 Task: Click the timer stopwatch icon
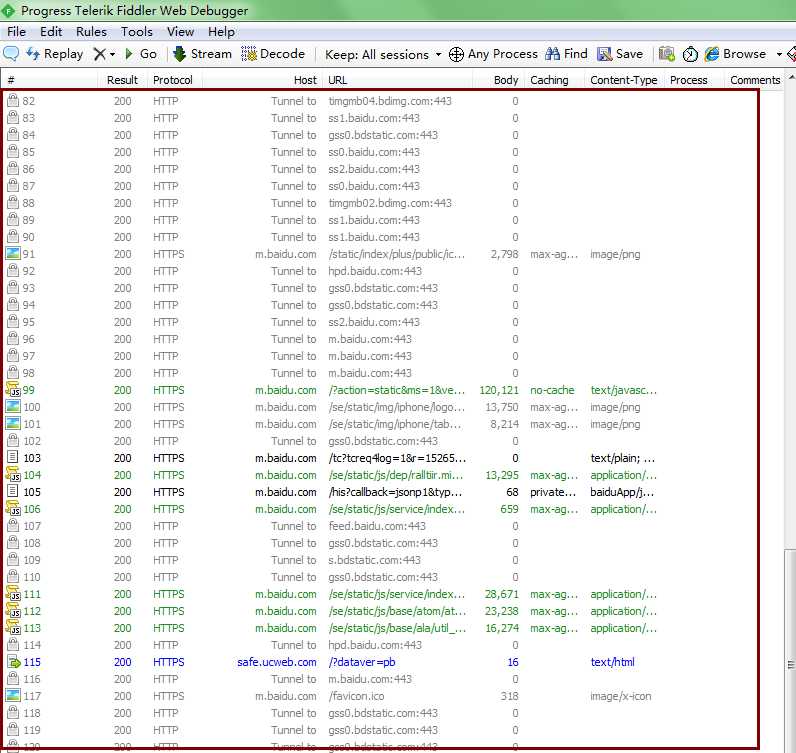pos(690,54)
